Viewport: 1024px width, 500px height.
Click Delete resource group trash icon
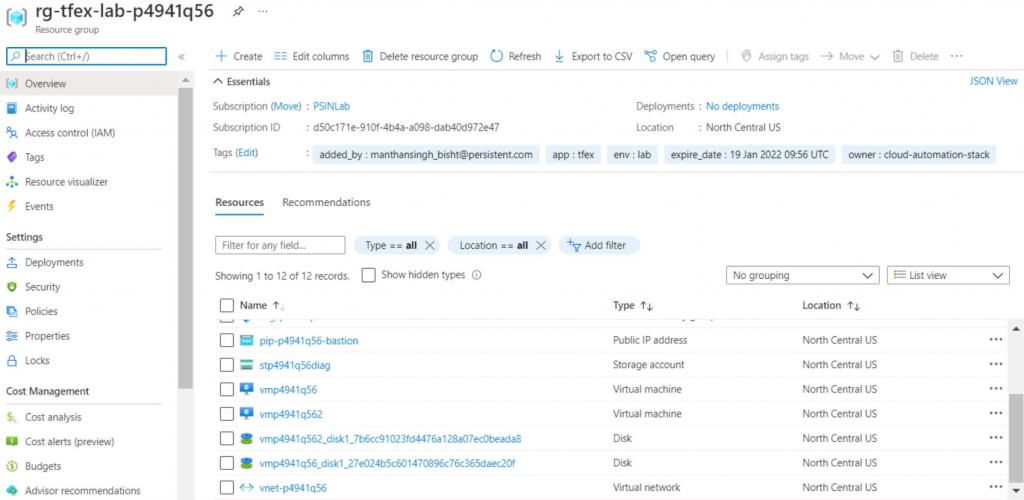368,56
